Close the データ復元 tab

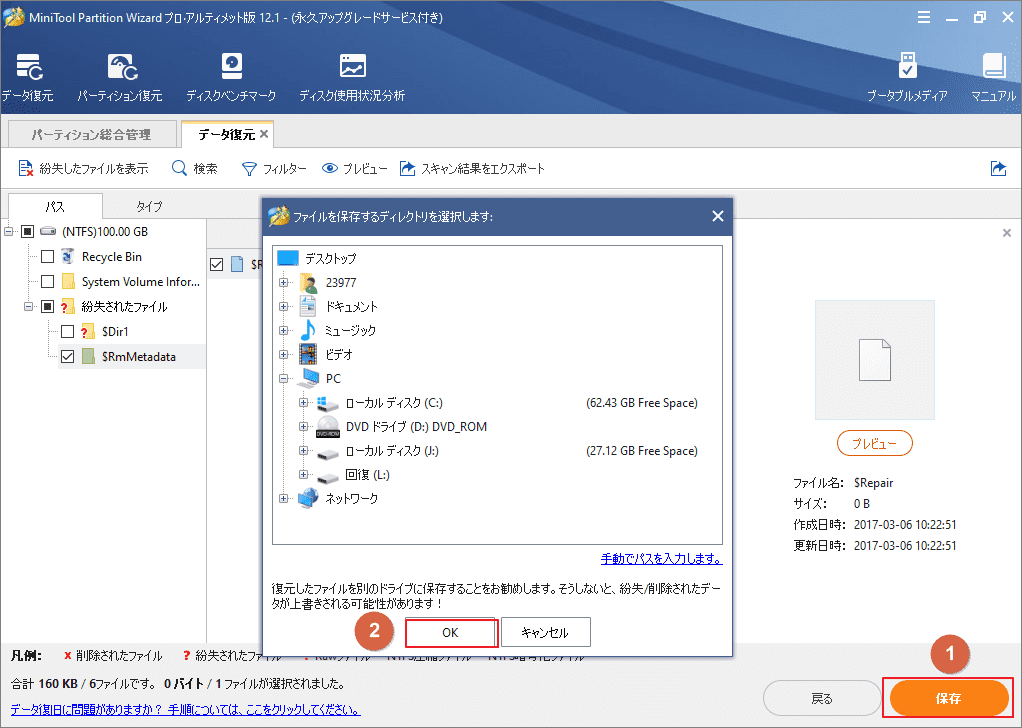[264, 134]
